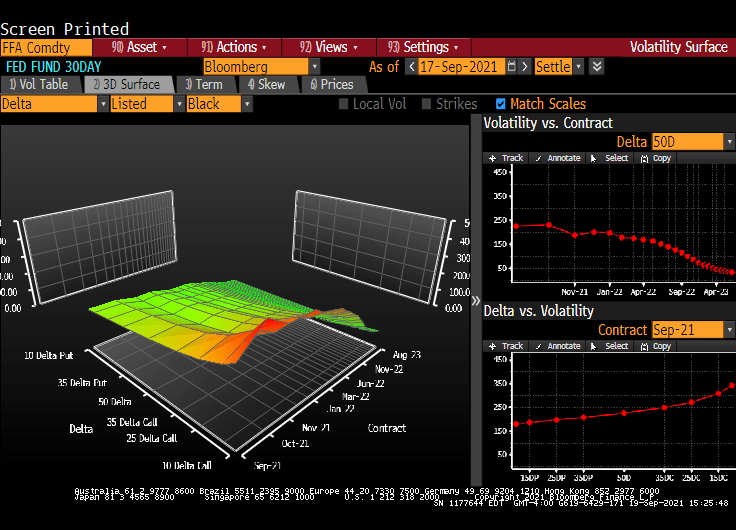Image resolution: width=736 pixels, height=530 pixels.
Task: Collapse side panel with the double arrow handle
Action: (475, 300)
